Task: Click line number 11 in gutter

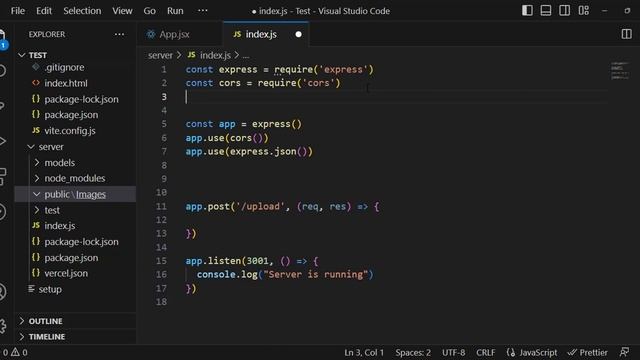Action: coord(161,206)
